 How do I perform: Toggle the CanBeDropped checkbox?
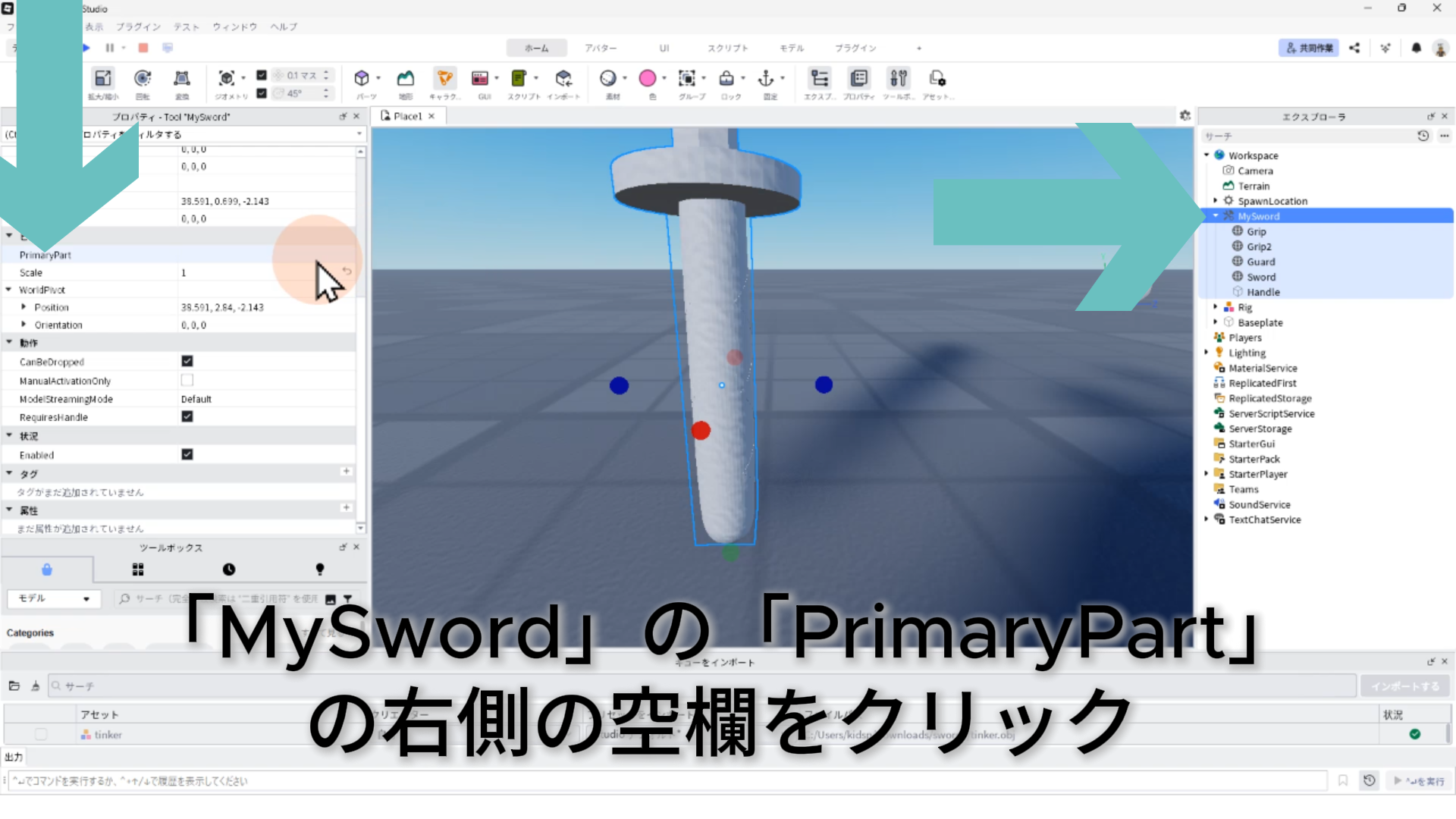click(x=187, y=362)
